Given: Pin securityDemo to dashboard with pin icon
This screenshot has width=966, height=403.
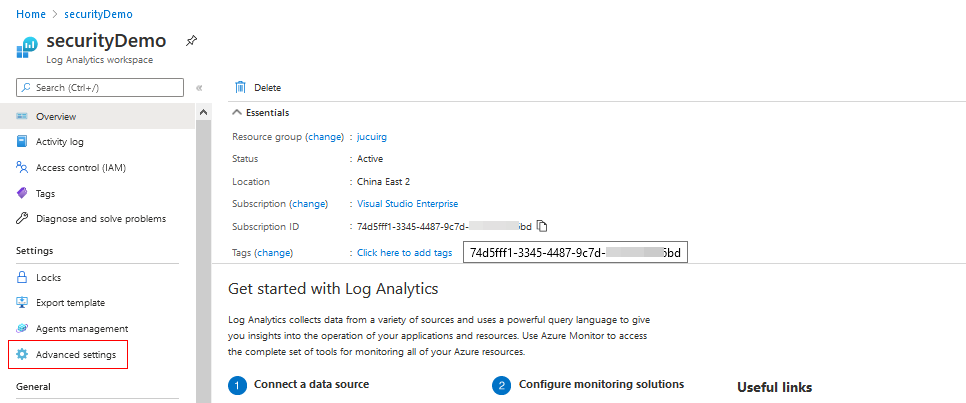Looking at the screenshot, I should click(x=192, y=41).
